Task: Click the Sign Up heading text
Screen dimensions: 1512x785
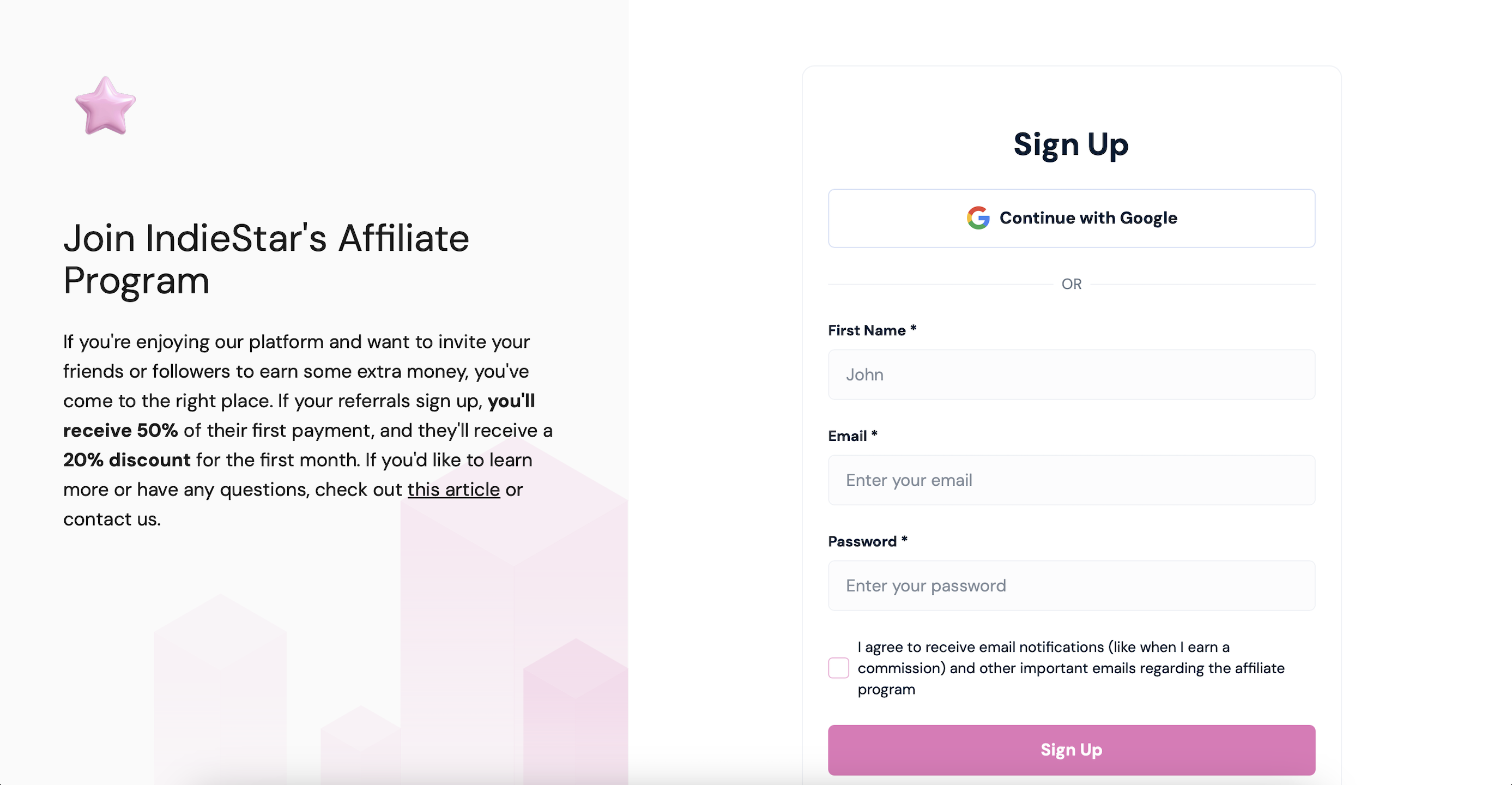Action: click(x=1071, y=144)
